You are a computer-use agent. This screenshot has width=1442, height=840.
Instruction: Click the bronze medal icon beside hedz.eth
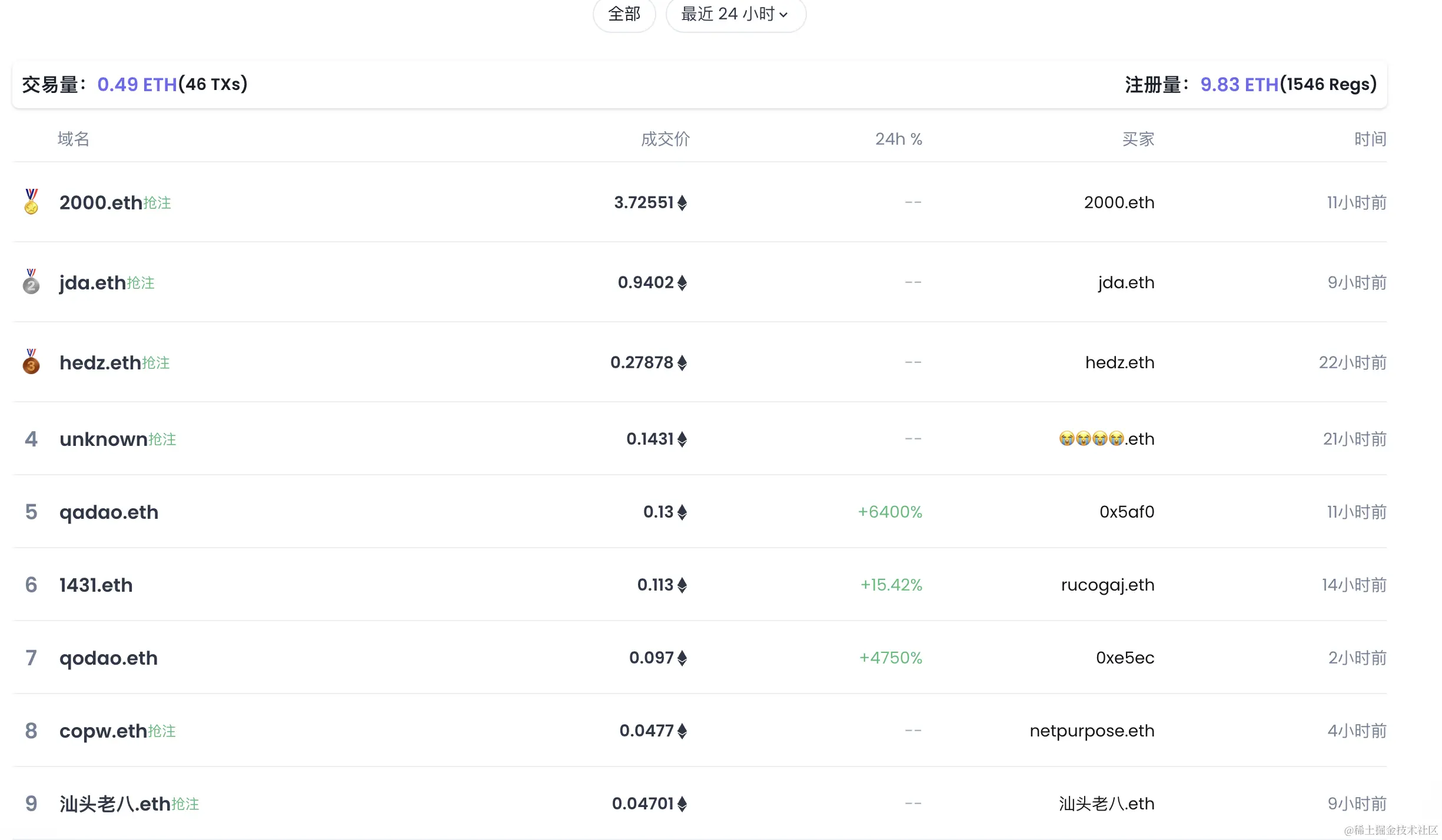[x=31, y=362]
